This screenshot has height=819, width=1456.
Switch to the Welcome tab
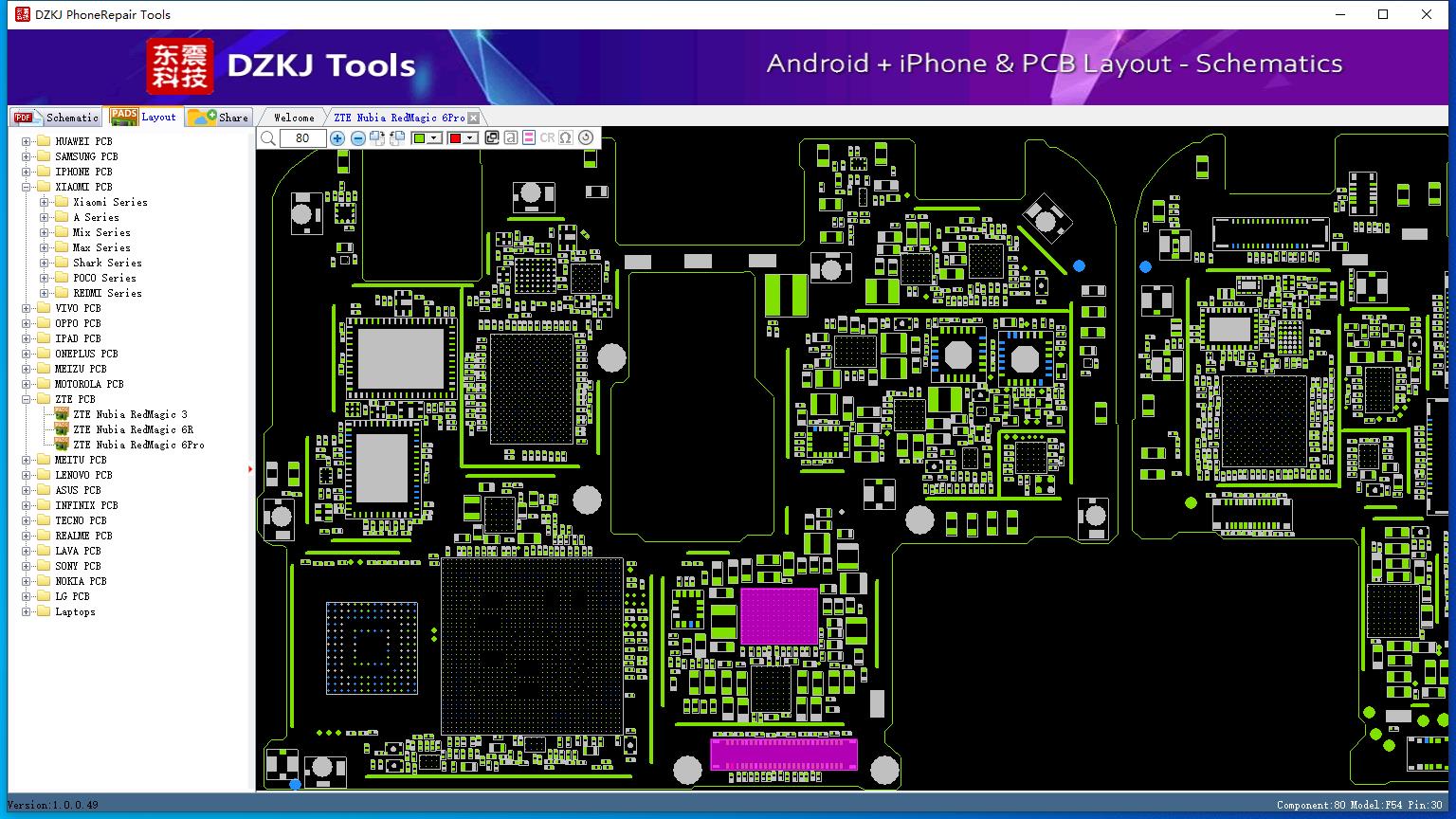[294, 118]
